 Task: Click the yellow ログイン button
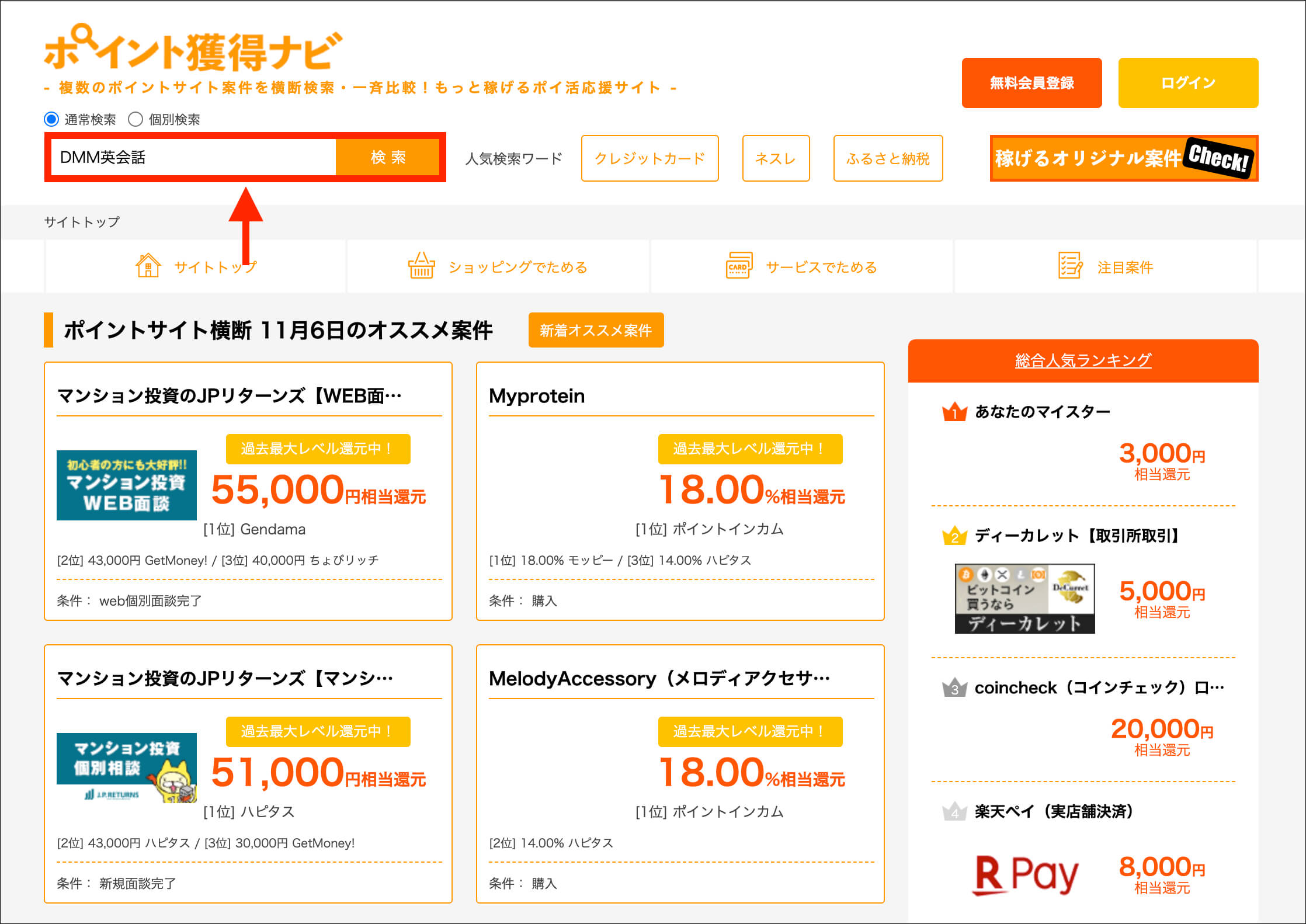[x=1188, y=83]
